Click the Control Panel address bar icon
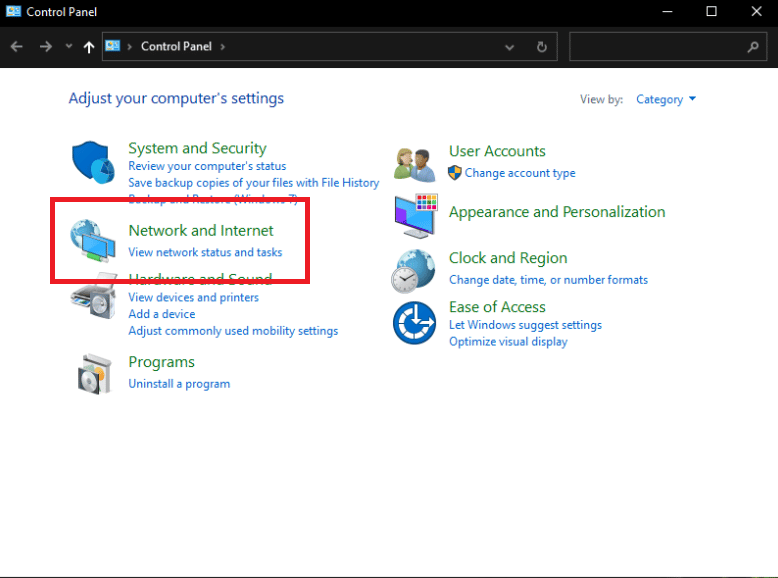This screenshot has height=578, width=778. [x=113, y=46]
